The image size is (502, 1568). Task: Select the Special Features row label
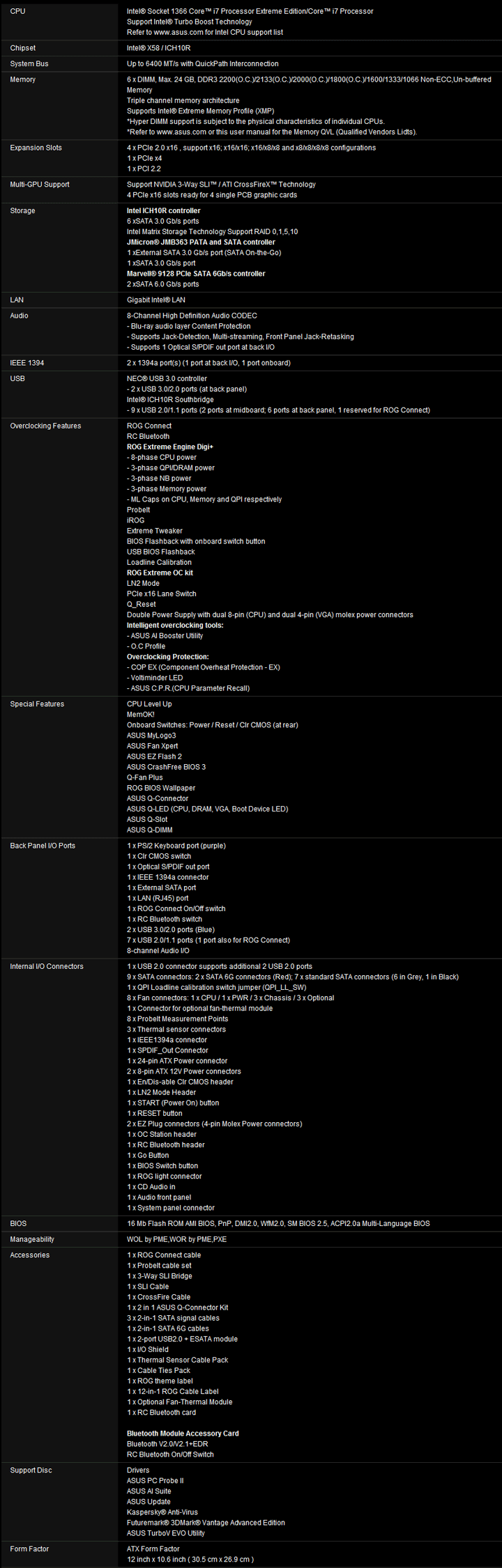point(37,704)
